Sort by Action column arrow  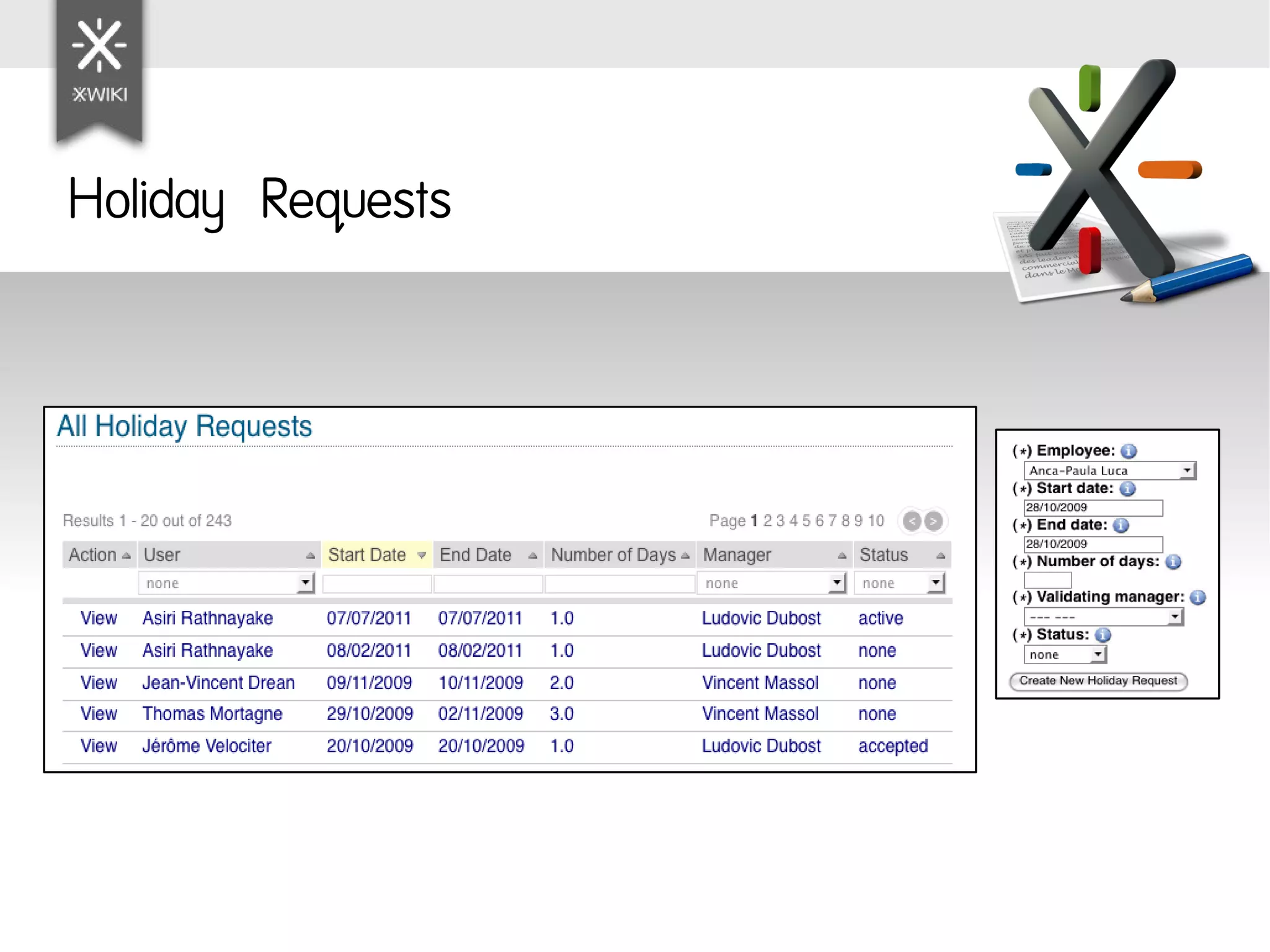[127, 556]
